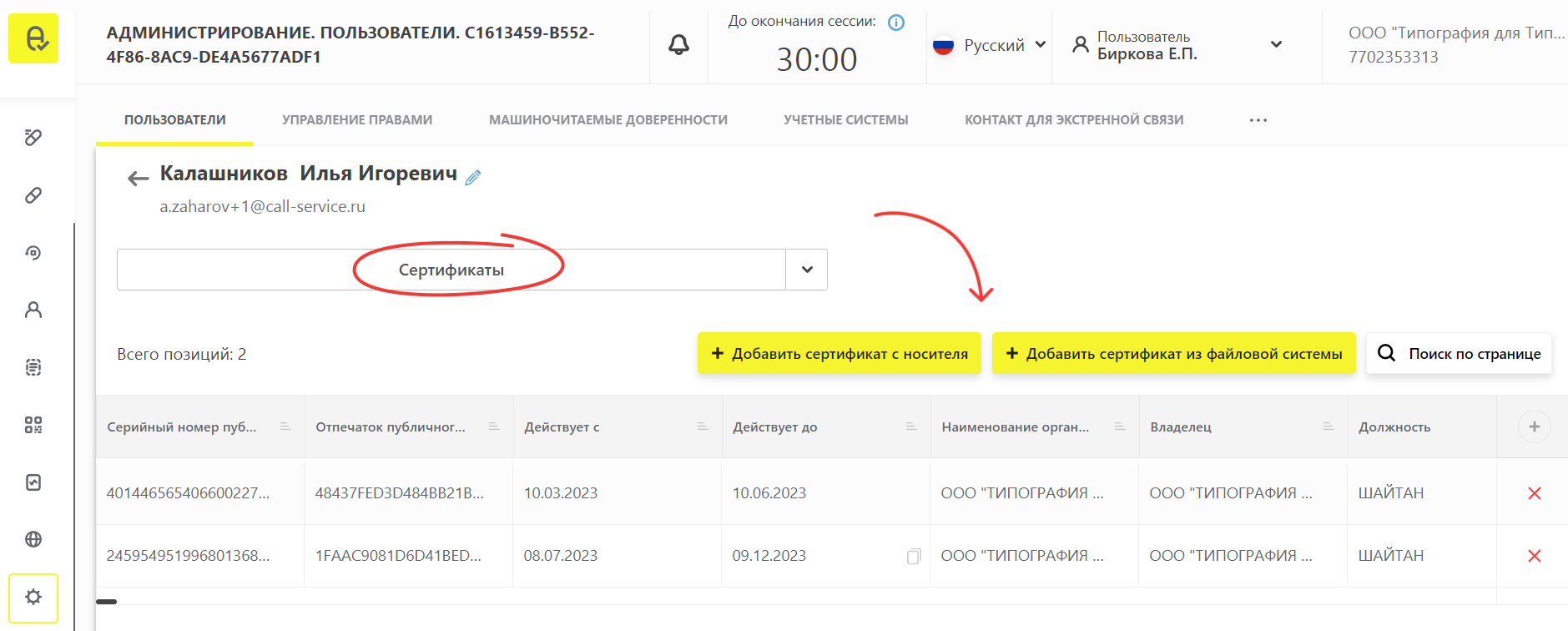Viewport: 1568px width, 631px height.
Task: Open the Учетные системы tab
Action: pyautogui.click(x=845, y=120)
